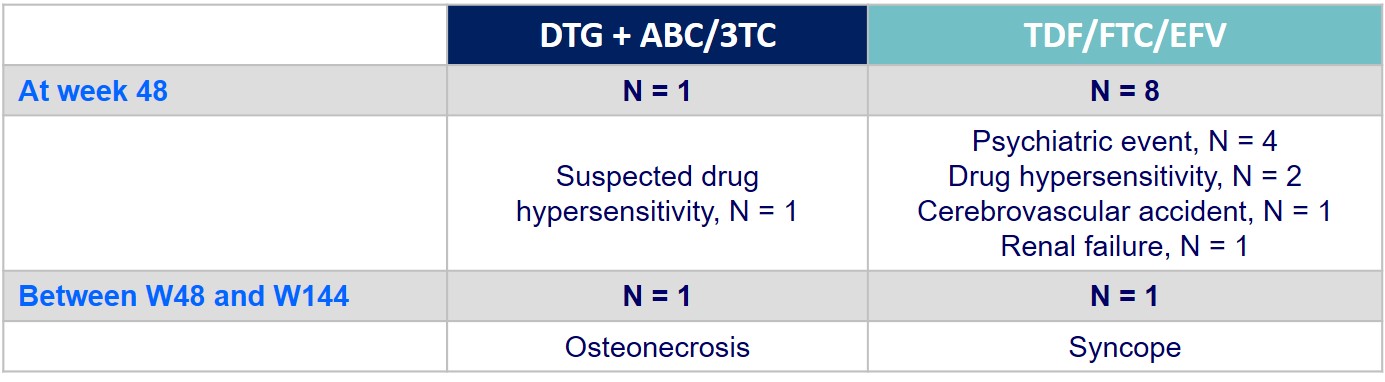Image resolution: width=1385 pixels, height=382 pixels.
Task: Click the empty cell beside Osteonecrosis
Action: [225, 346]
